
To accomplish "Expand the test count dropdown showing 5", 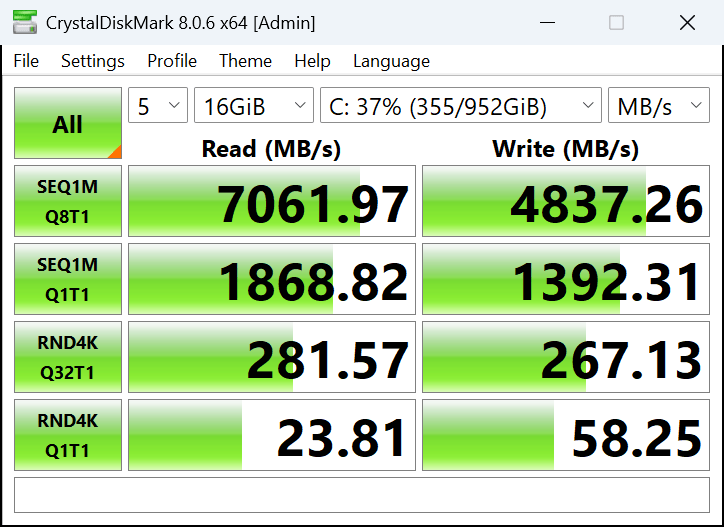I will click(x=158, y=105).
